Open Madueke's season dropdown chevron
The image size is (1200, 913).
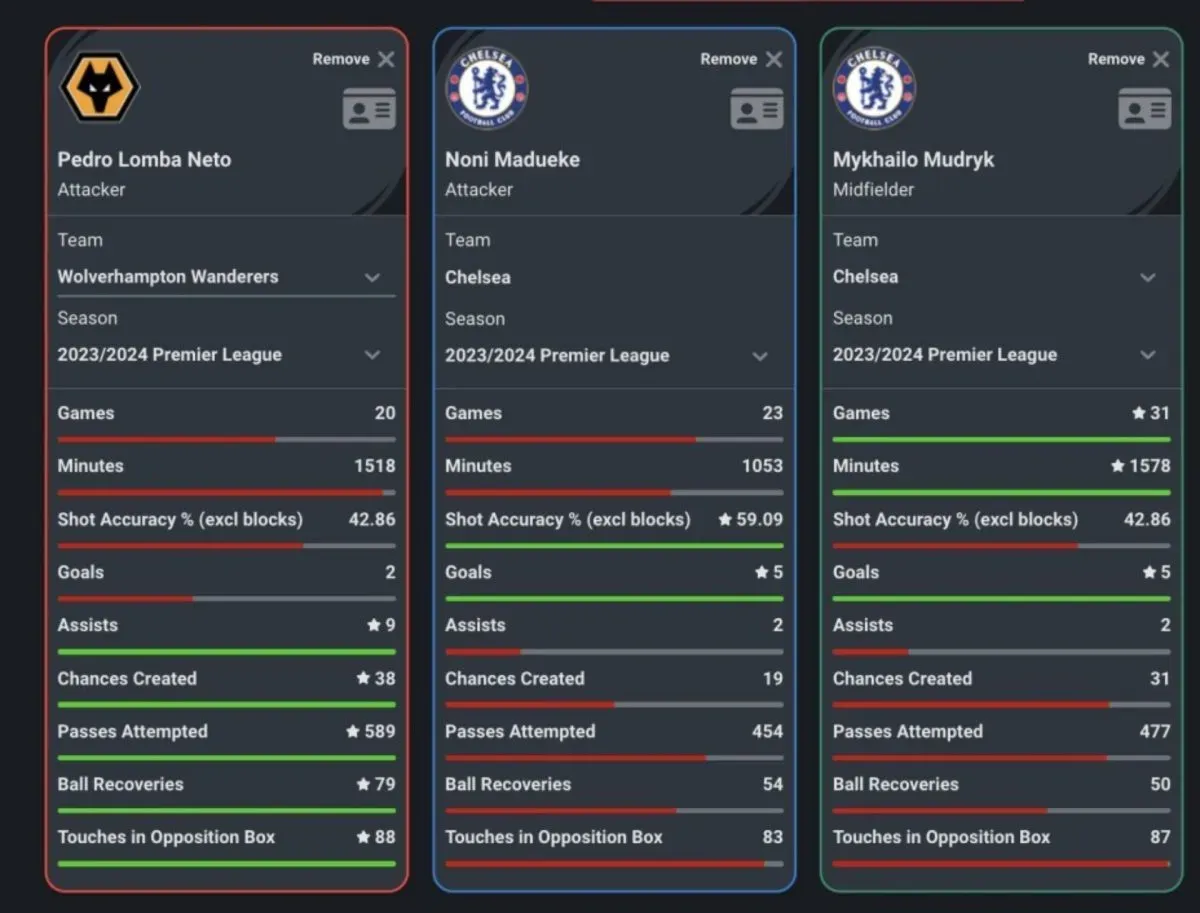pos(760,356)
